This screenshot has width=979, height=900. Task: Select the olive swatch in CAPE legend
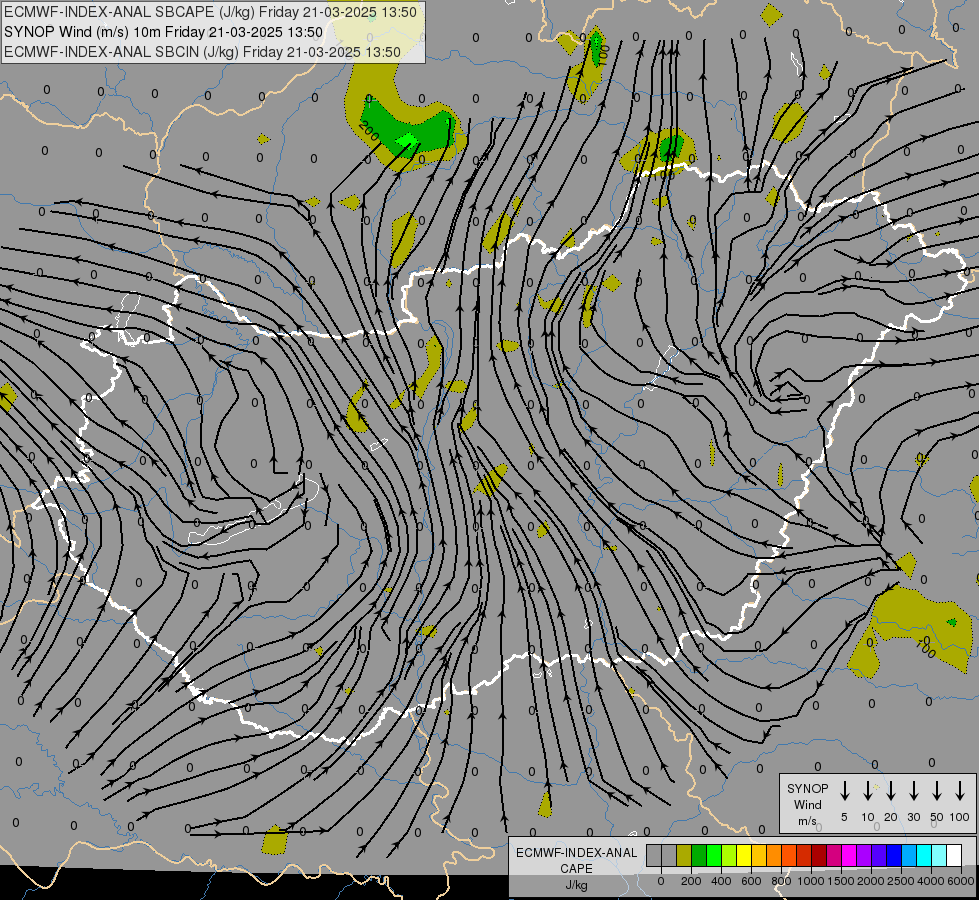pyautogui.click(x=684, y=855)
